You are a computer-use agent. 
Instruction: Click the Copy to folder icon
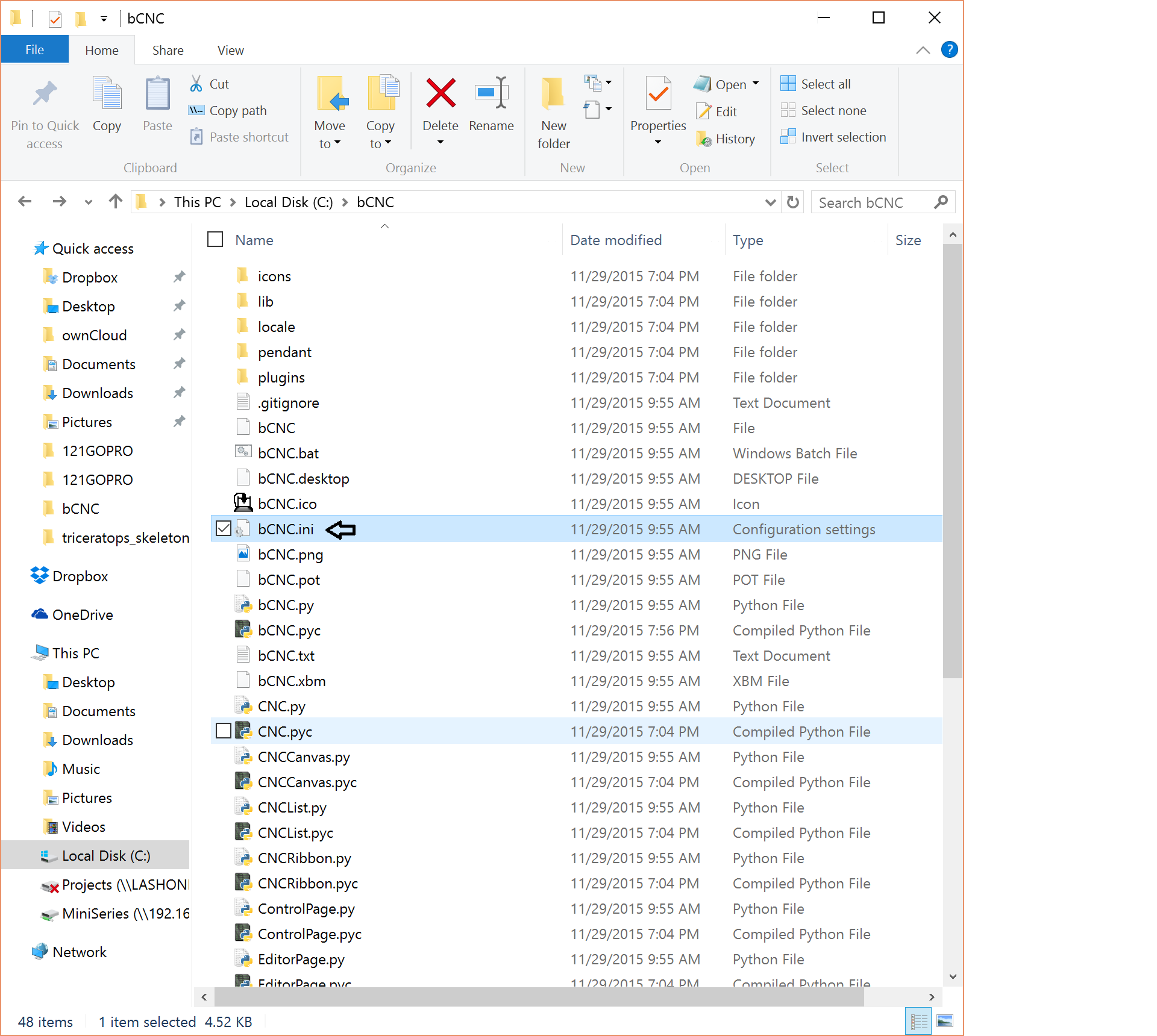(383, 93)
